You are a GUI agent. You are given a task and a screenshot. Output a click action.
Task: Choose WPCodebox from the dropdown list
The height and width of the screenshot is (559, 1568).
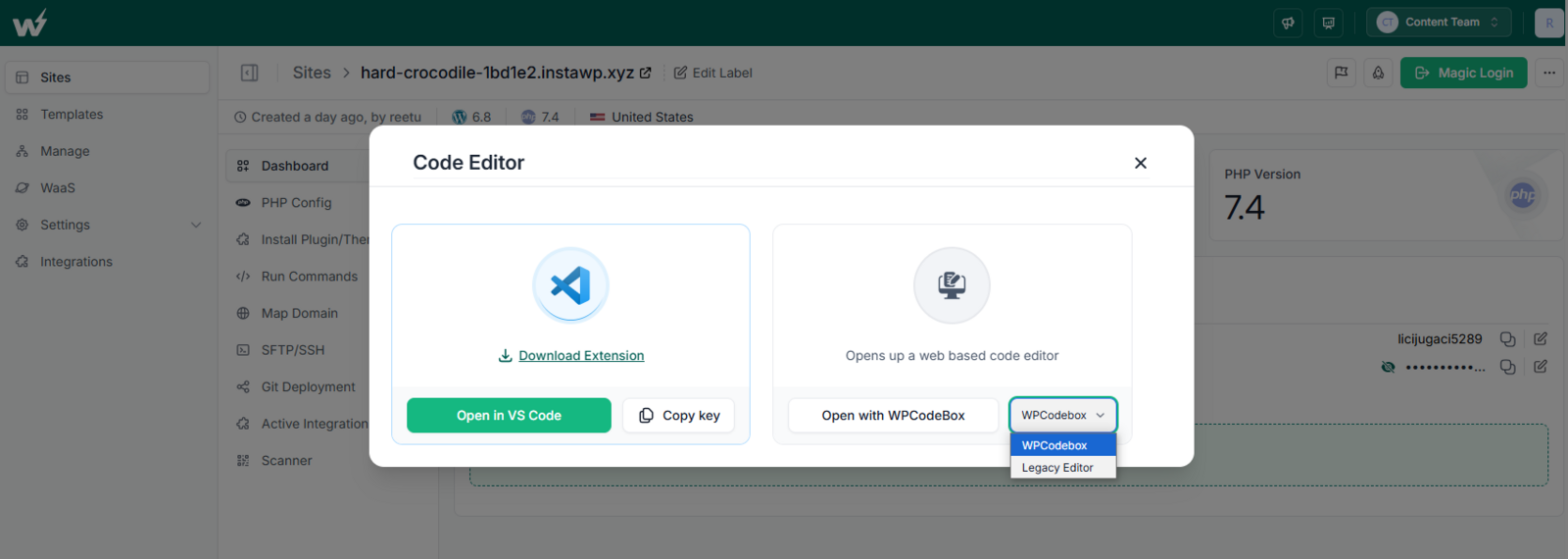point(1063,445)
